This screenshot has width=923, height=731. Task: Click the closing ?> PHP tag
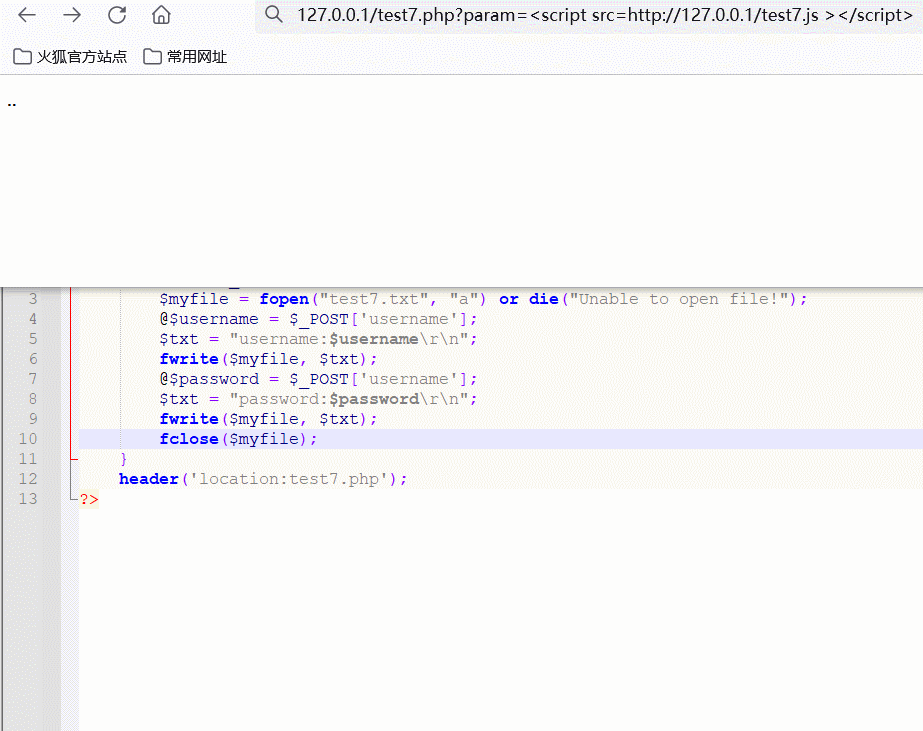coord(89,499)
